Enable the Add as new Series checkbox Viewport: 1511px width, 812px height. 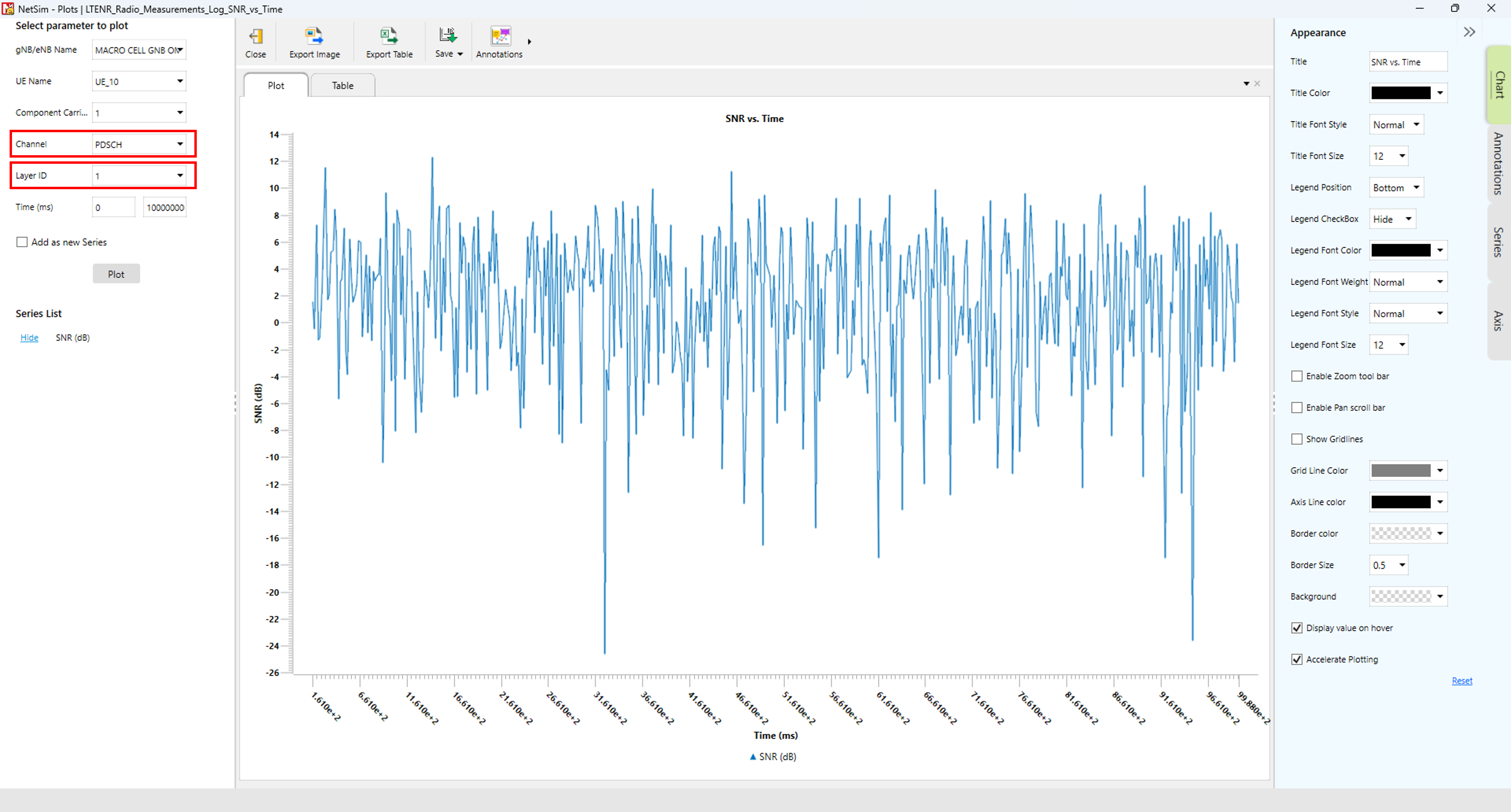point(22,242)
